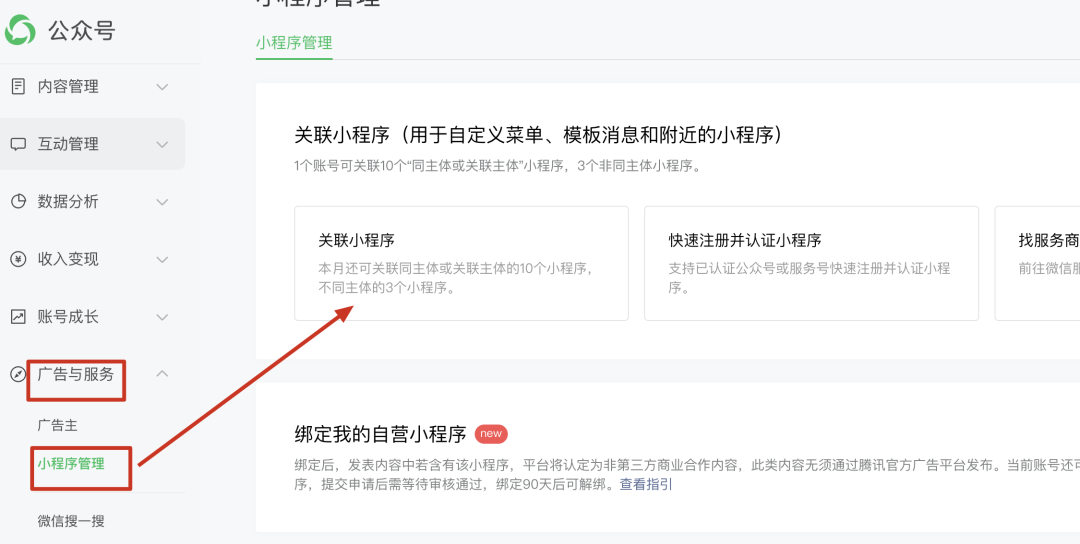Click the text 1个账号可关联10个
1080x544 pixels.
[498, 167]
